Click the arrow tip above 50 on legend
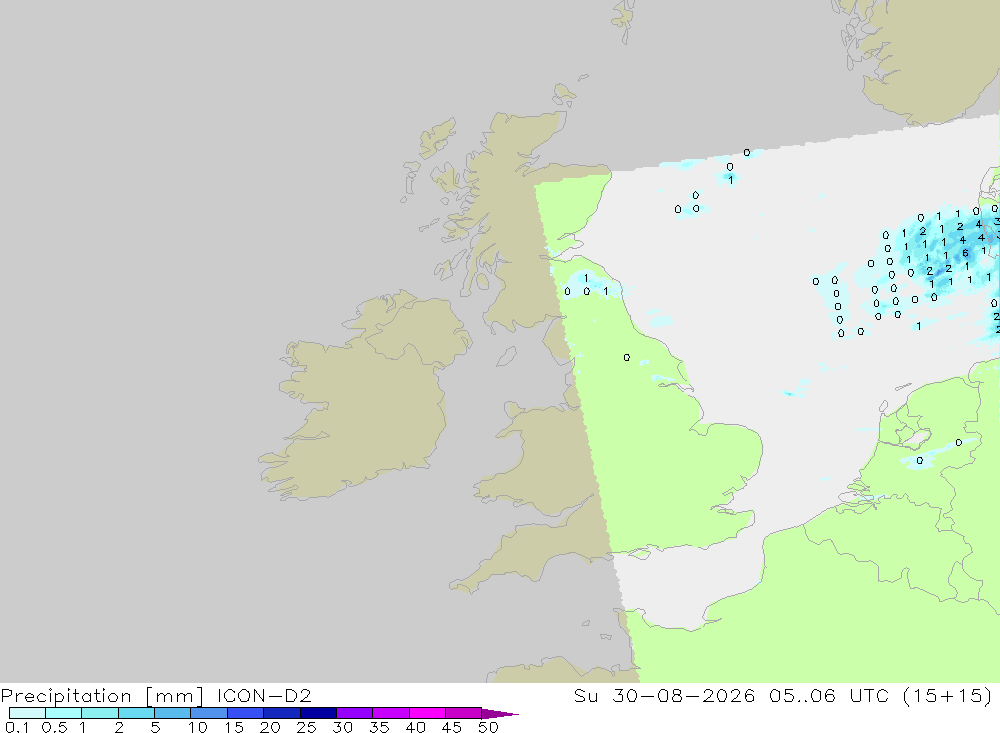Image resolution: width=1000 pixels, height=733 pixels. click(x=500, y=714)
